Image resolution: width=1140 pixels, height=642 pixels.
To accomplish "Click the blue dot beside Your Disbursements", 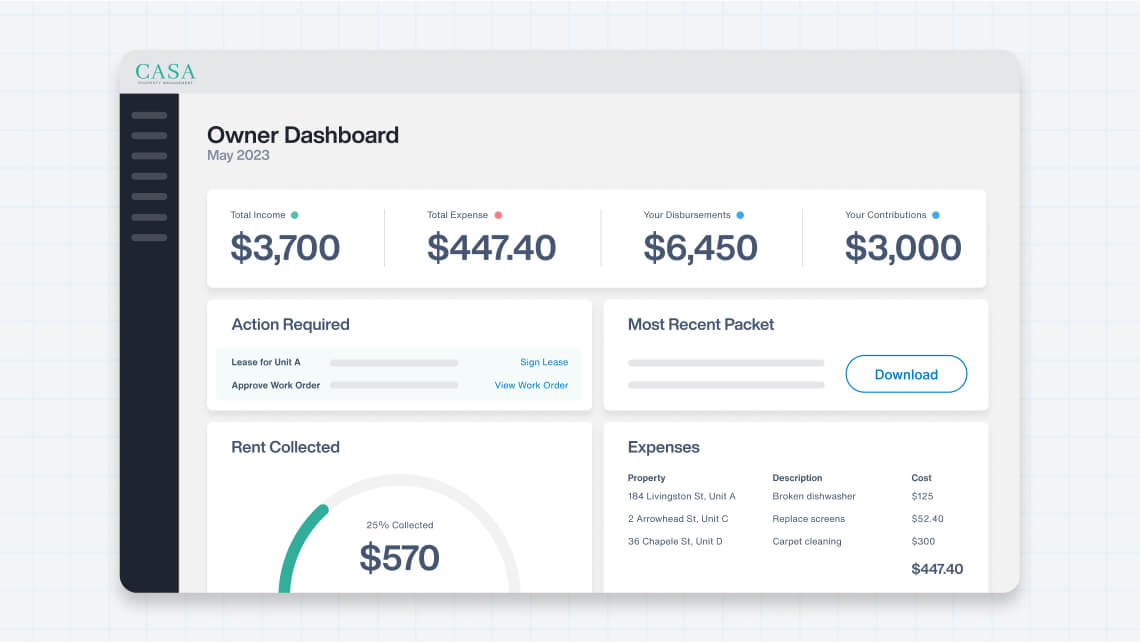I will pos(740,215).
